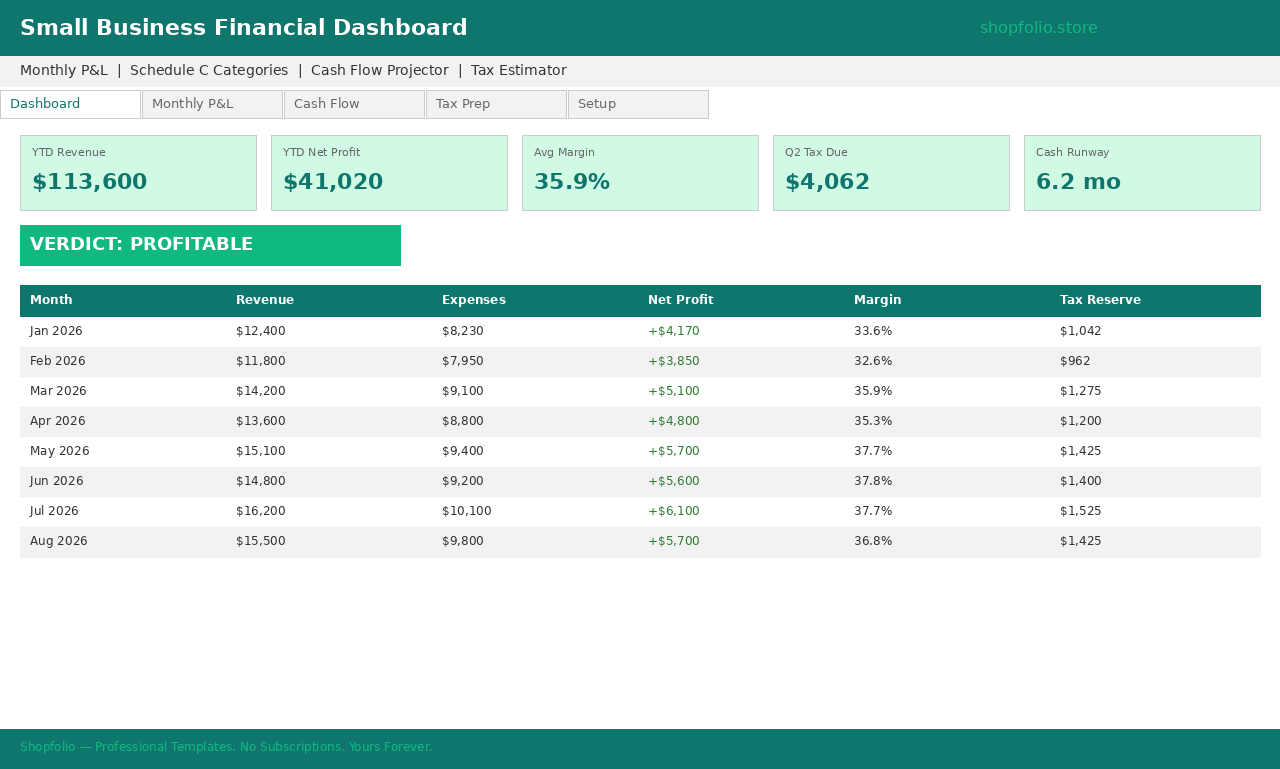
Task: Click the Shopfolio footer tagline text
Action: (x=226, y=747)
